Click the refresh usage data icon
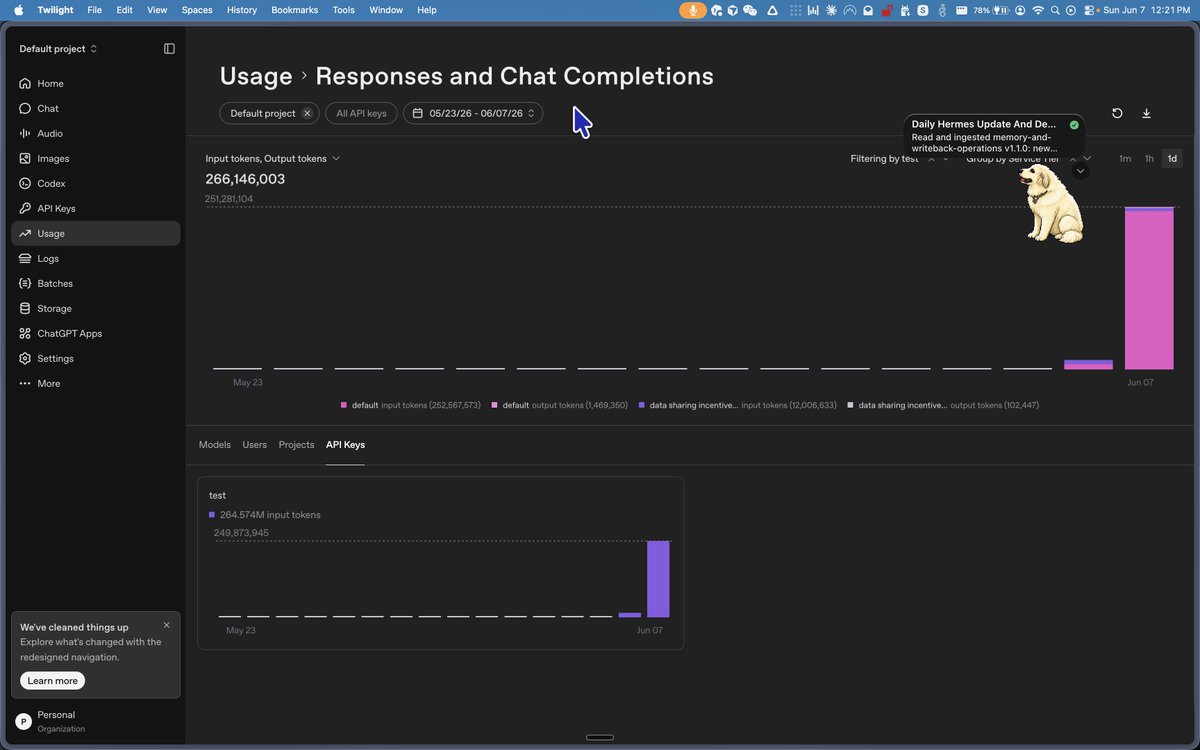This screenshot has height=750, width=1200. [x=1117, y=113]
